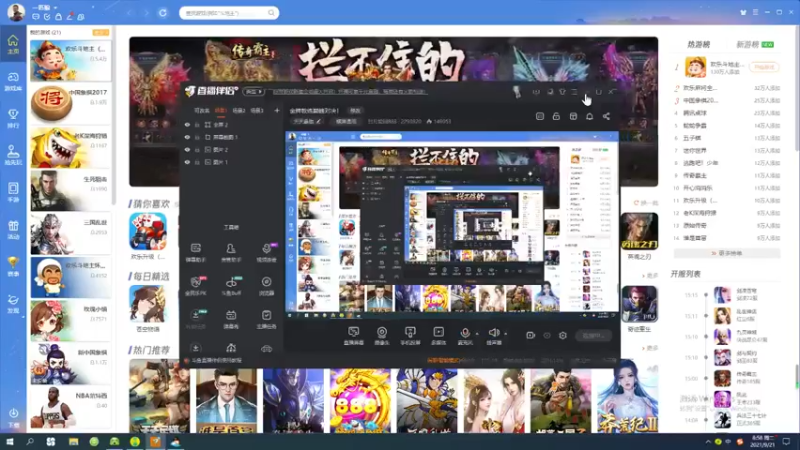Open the room manager assistant tool
The image size is (800, 450).
tap(231, 252)
